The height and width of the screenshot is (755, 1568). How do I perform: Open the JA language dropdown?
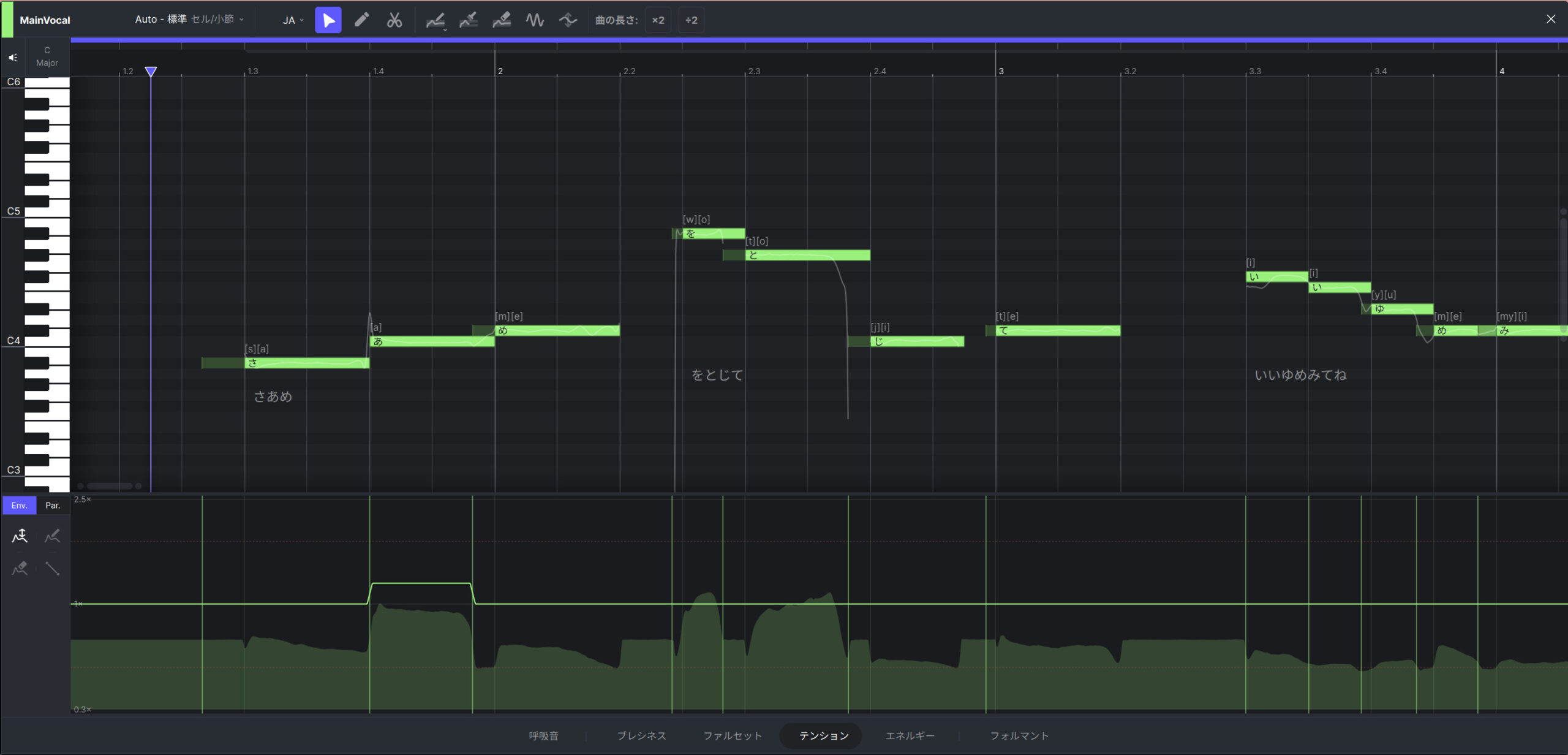coord(293,20)
